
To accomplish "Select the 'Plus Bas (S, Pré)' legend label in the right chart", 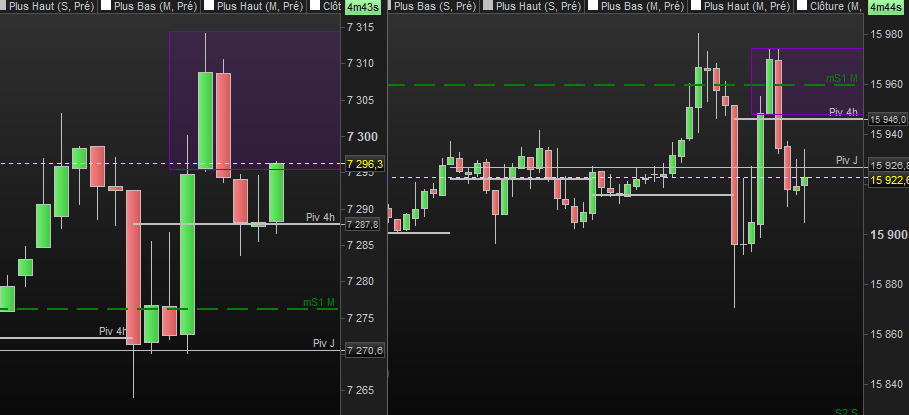I will [x=434, y=6].
